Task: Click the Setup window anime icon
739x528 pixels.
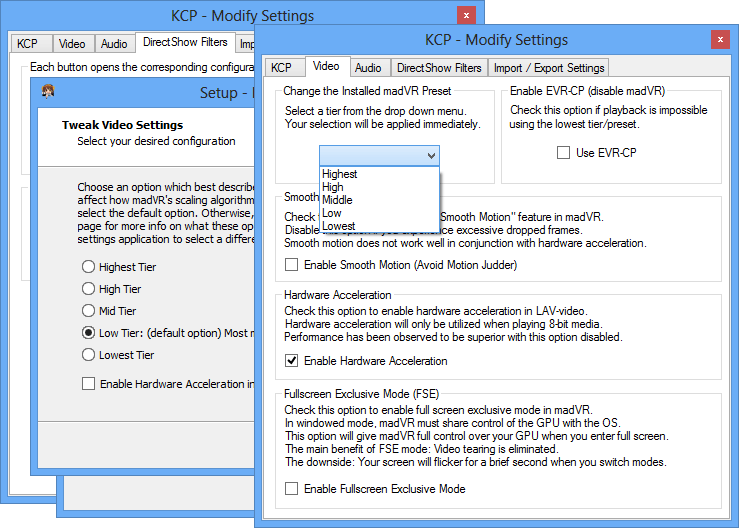Action: (47, 93)
